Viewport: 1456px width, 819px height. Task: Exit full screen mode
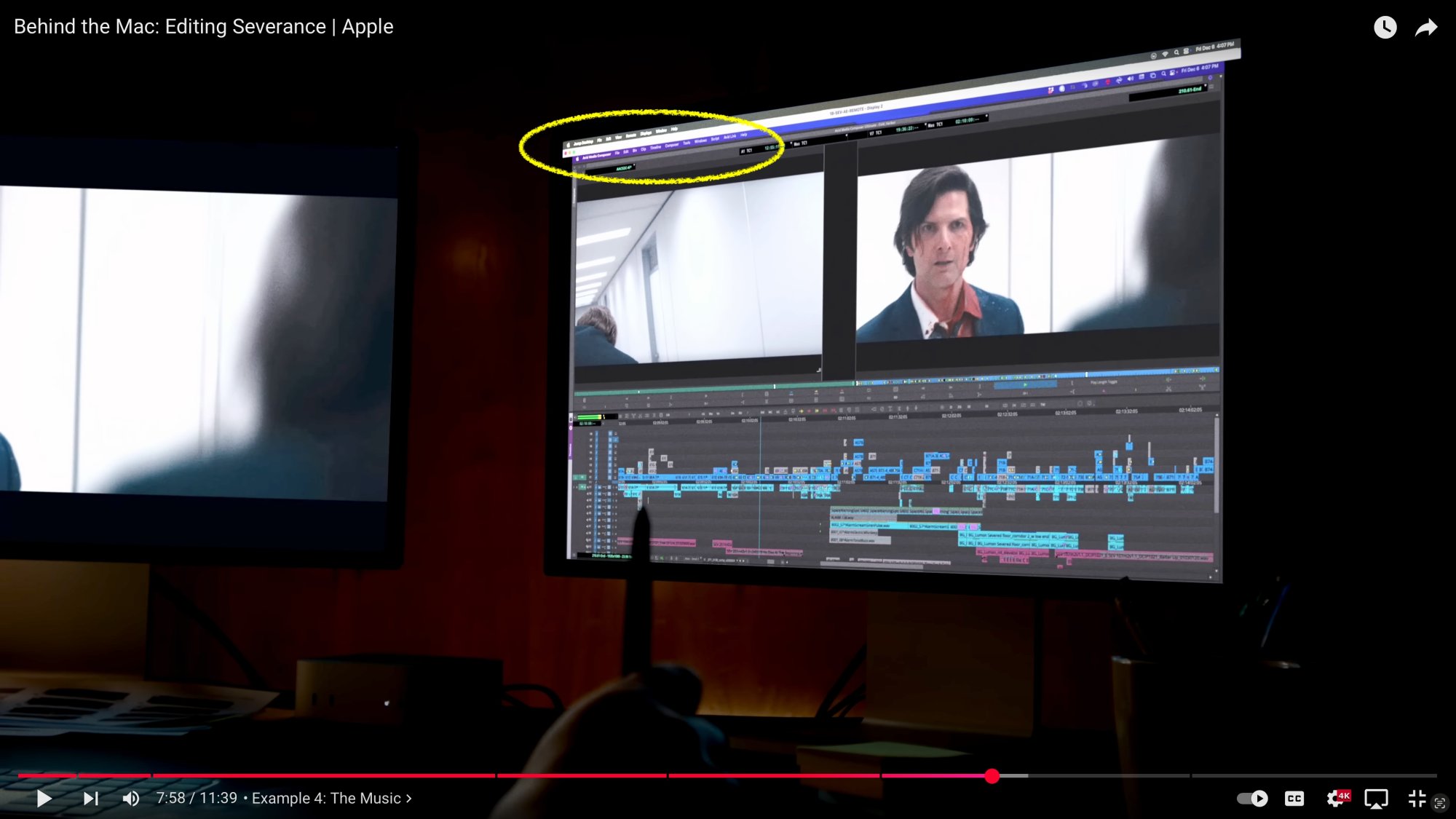click(x=1417, y=799)
